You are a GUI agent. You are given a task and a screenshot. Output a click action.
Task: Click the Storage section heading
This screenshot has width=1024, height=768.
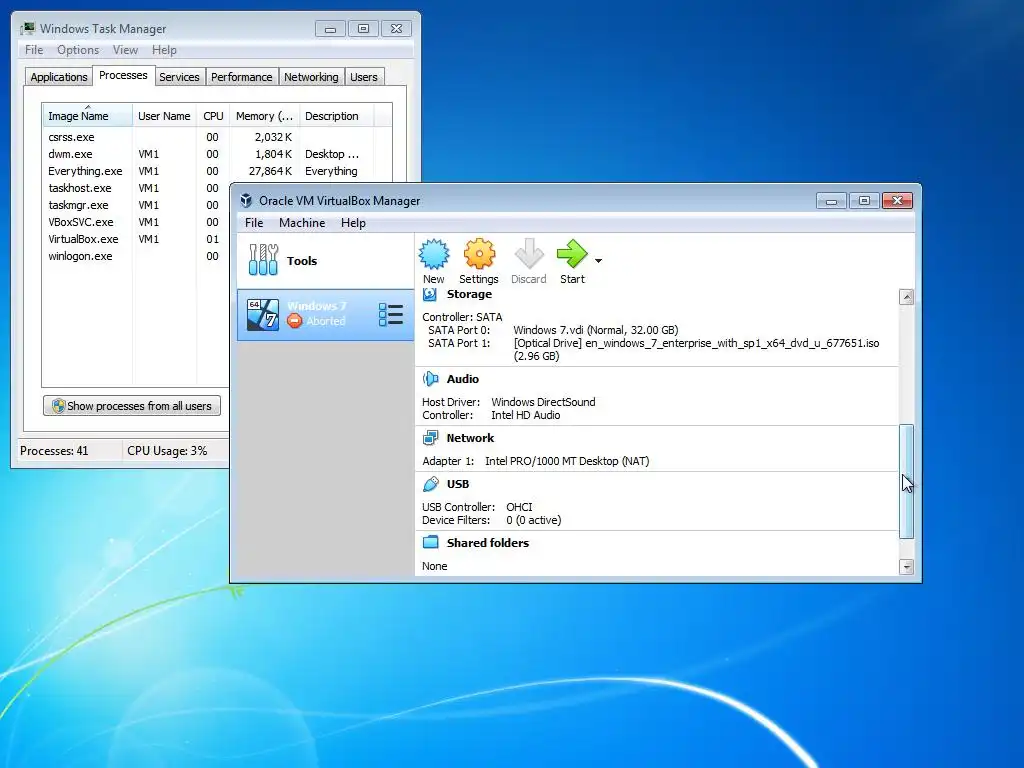click(469, 294)
